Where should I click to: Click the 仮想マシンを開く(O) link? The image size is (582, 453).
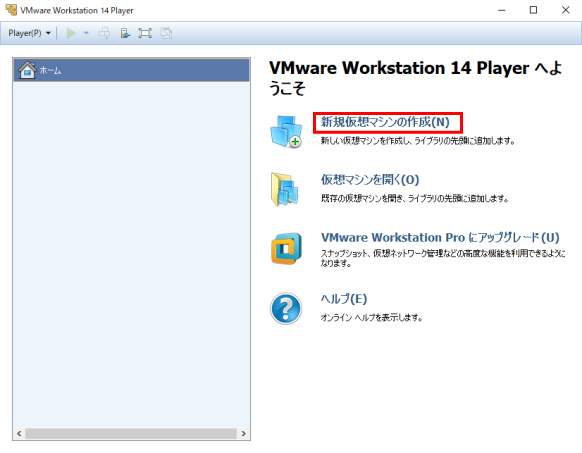pos(370,180)
